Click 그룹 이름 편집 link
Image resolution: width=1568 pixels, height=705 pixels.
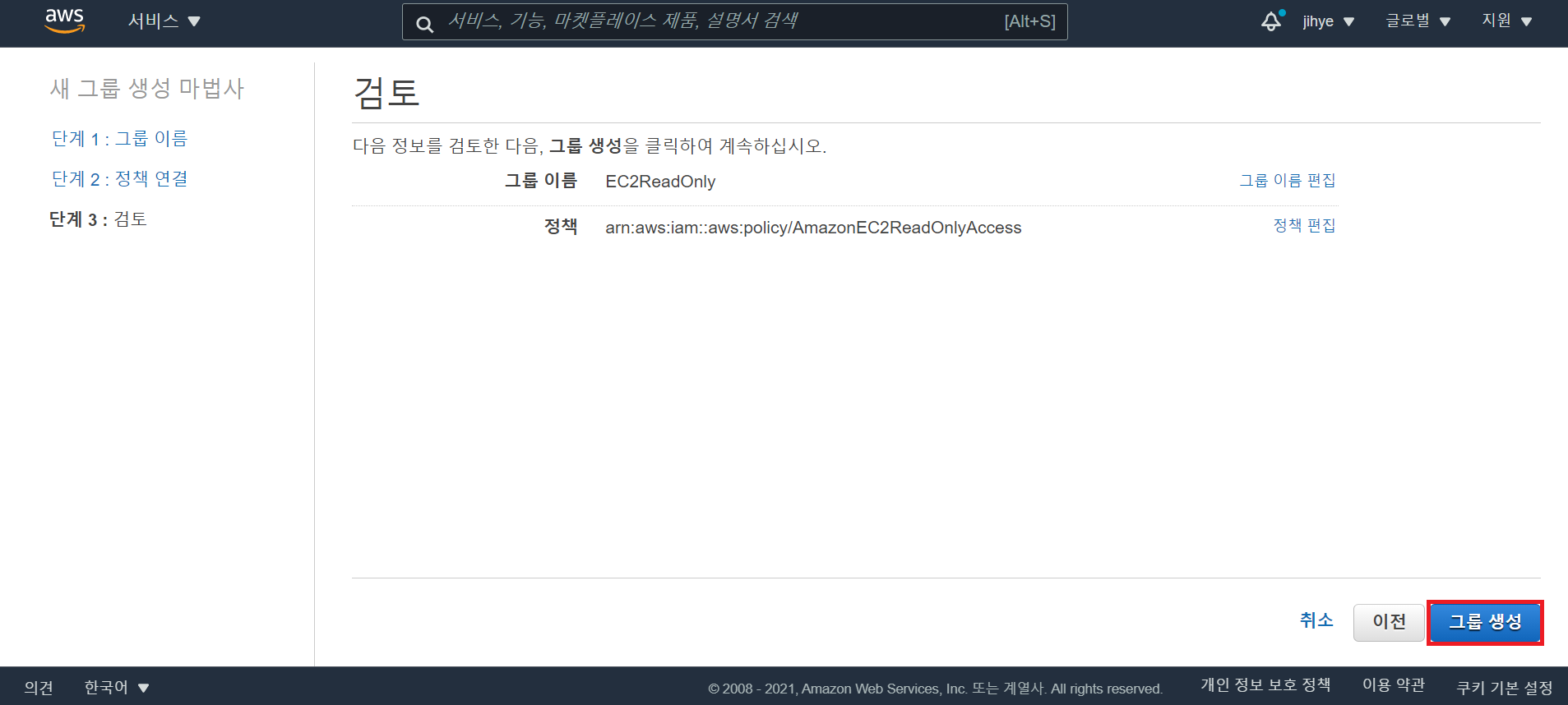click(x=1287, y=180)
